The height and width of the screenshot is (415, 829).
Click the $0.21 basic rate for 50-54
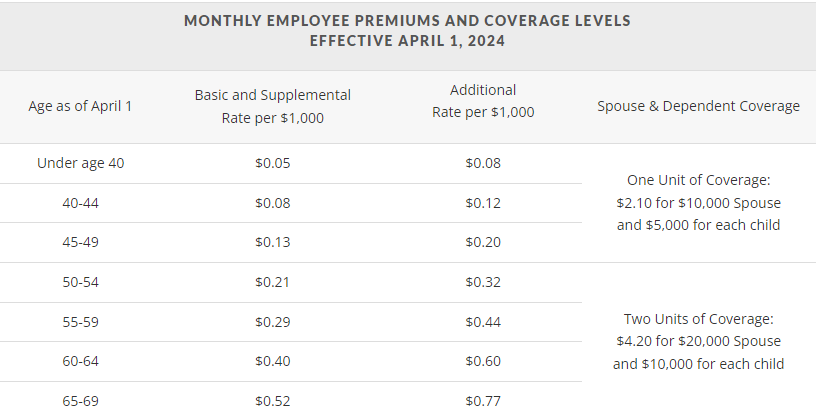tap(273, 282)
